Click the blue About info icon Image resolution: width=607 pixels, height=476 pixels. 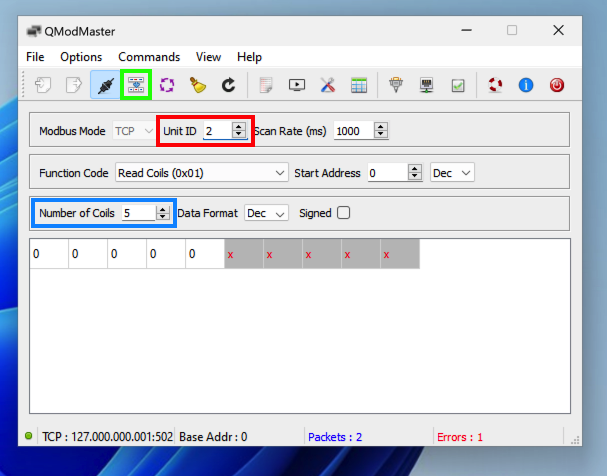pos(526,85)
